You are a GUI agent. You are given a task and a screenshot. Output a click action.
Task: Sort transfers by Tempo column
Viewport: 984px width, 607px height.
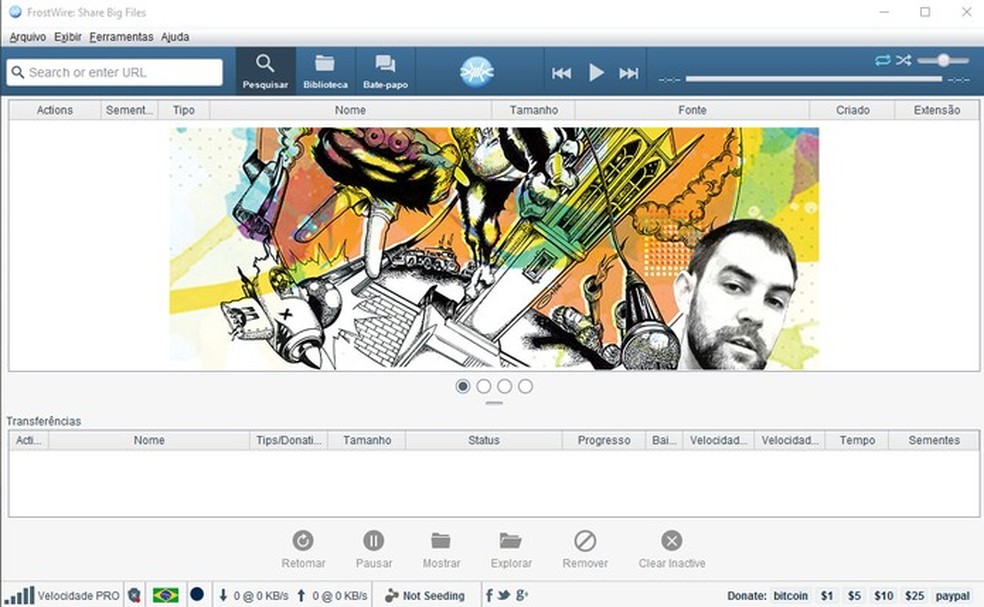pyautogui.click(x=857, y=440)
